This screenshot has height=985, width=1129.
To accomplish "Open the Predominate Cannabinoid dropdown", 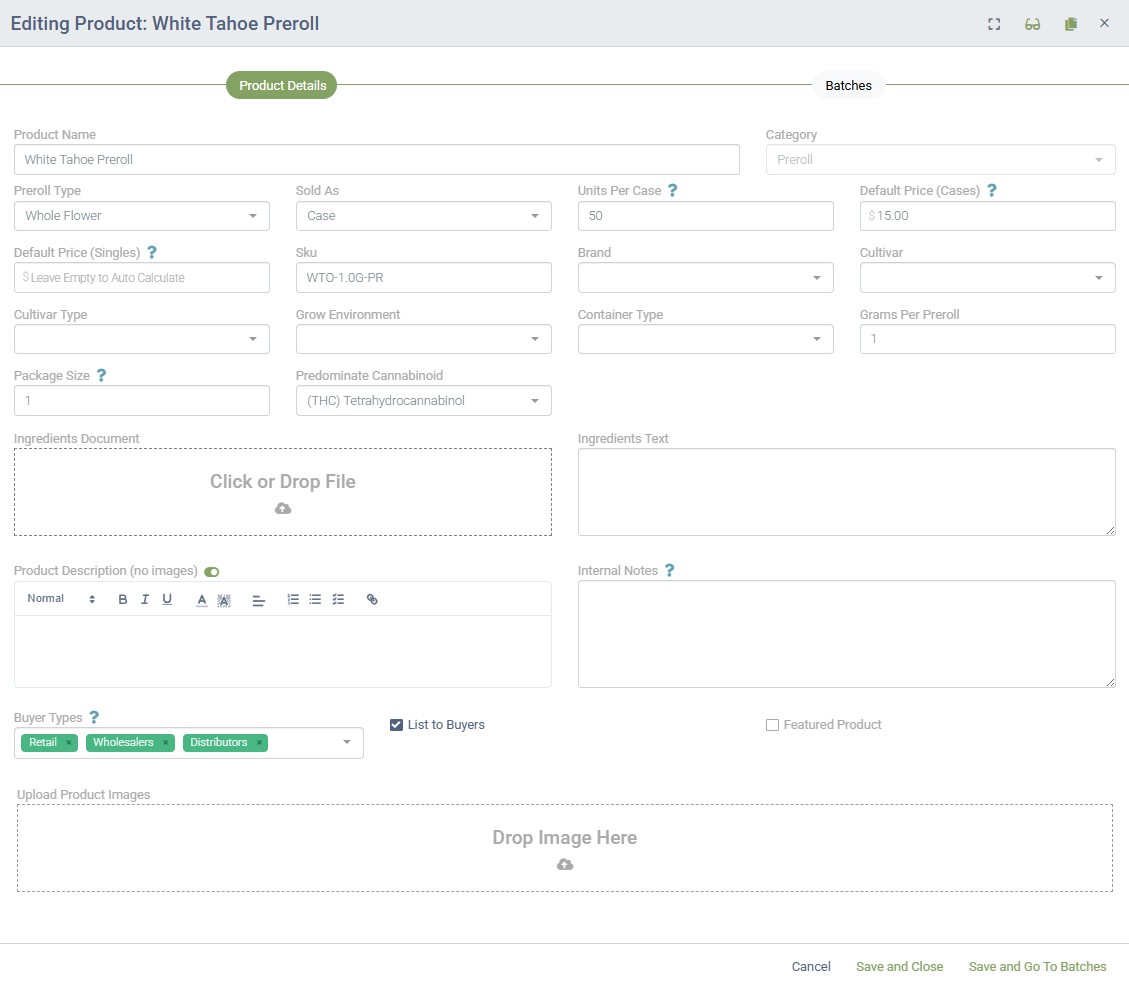I will [x=423, y=401].
